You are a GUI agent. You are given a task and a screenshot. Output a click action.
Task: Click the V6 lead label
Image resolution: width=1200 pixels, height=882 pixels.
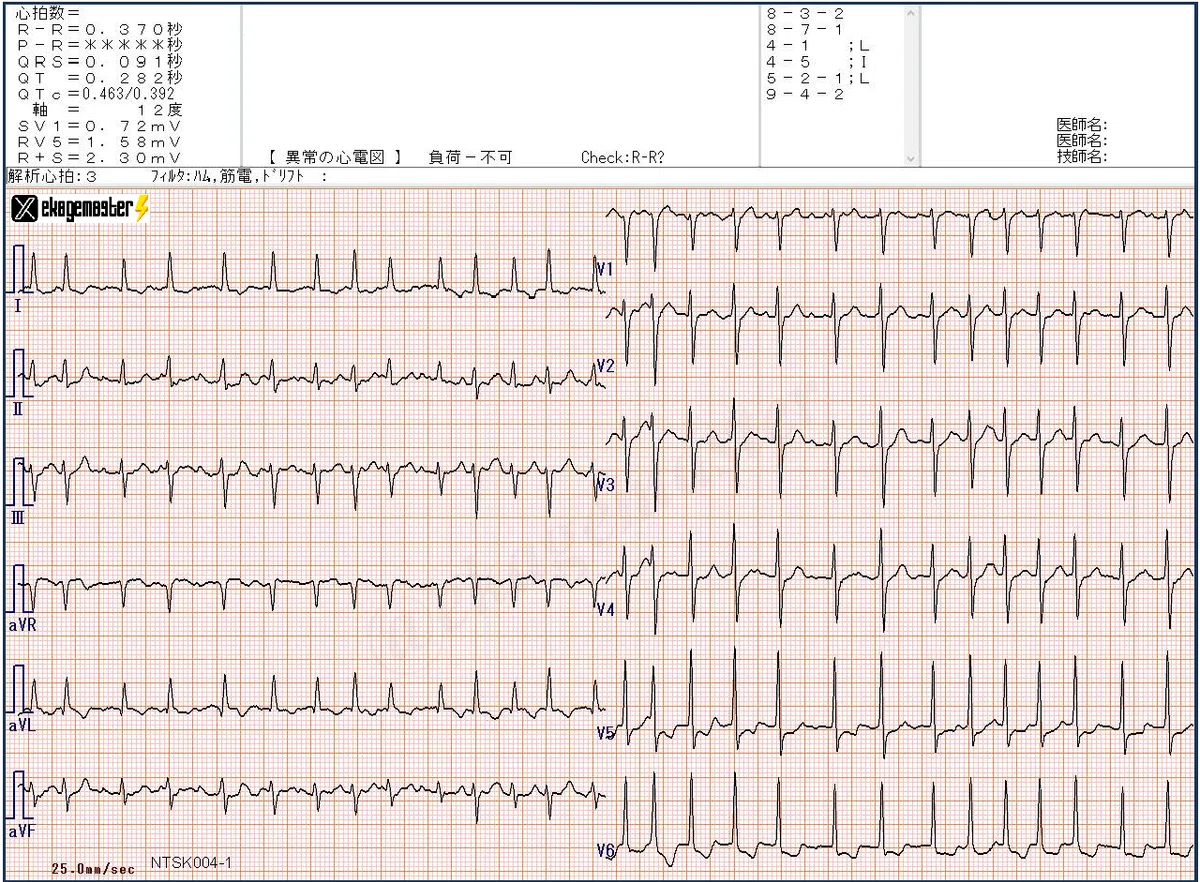point(605,851)
